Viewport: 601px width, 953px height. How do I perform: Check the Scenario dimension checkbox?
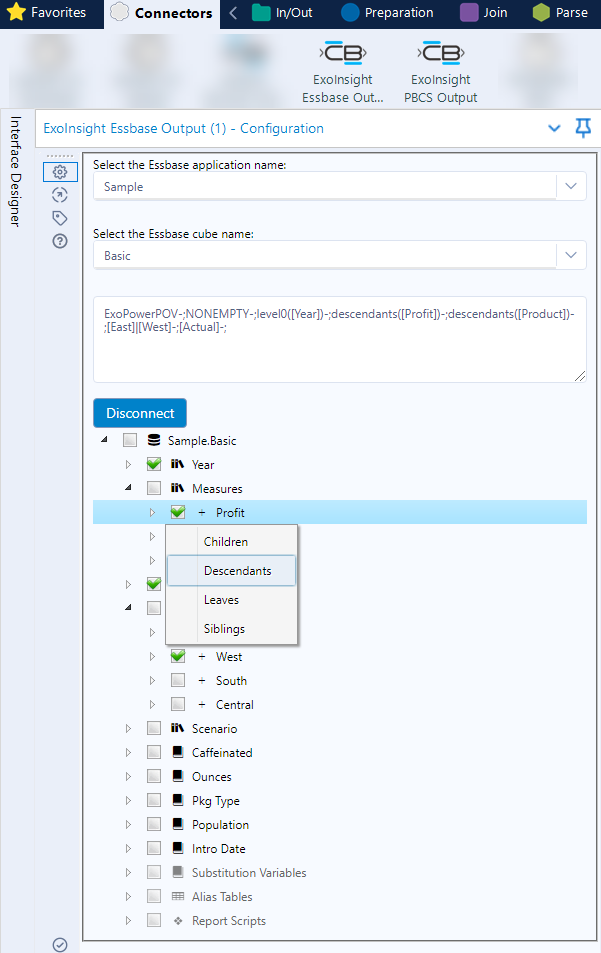[154, 728]
